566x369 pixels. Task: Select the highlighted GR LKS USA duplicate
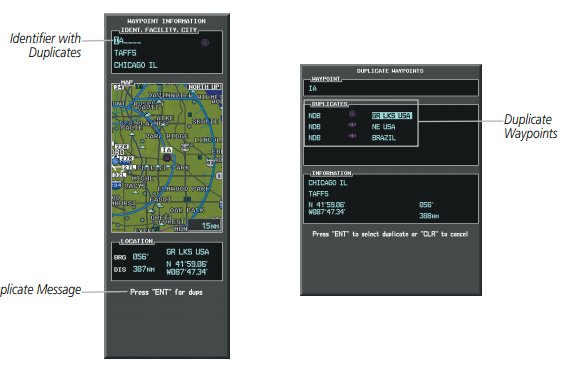(x=392, y=116)
